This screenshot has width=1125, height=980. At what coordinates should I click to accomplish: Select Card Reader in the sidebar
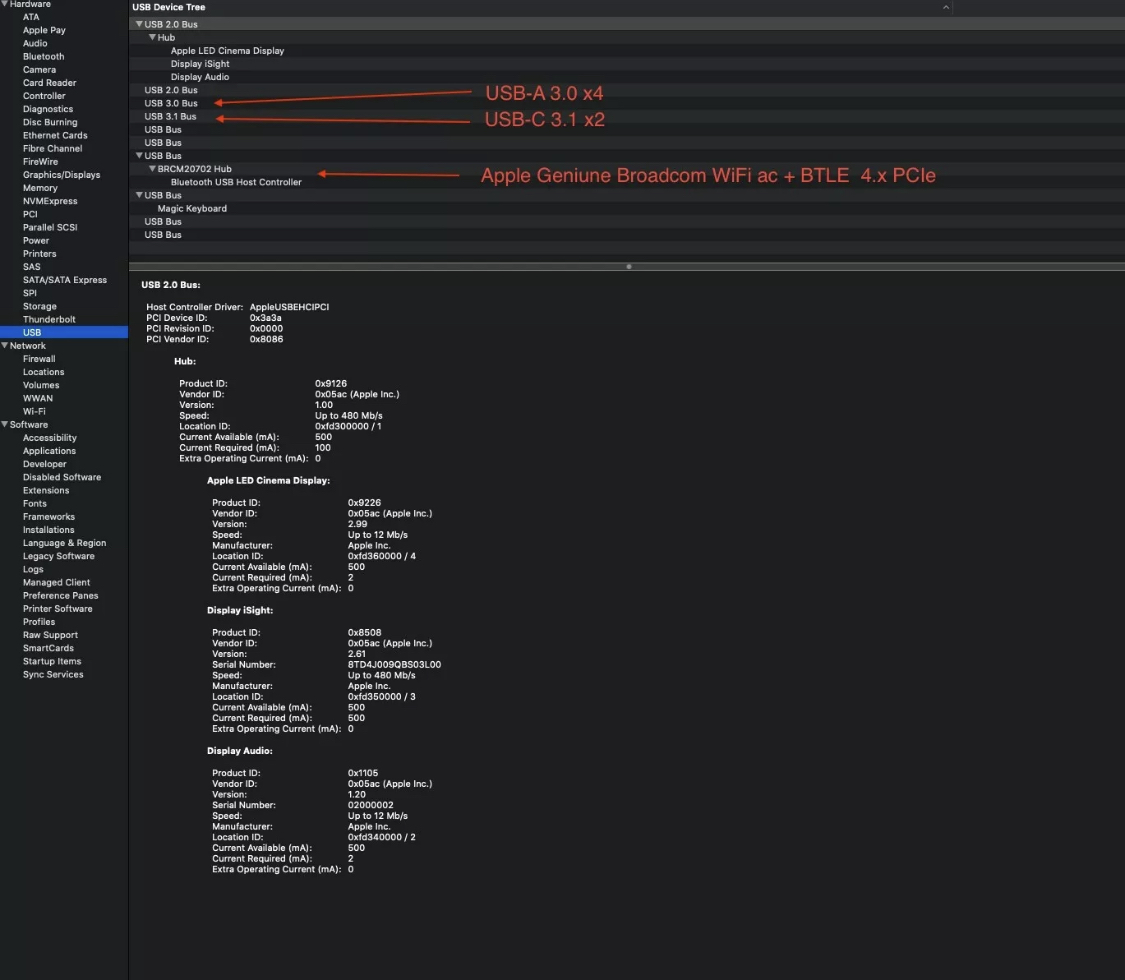[x=49, y=83]
